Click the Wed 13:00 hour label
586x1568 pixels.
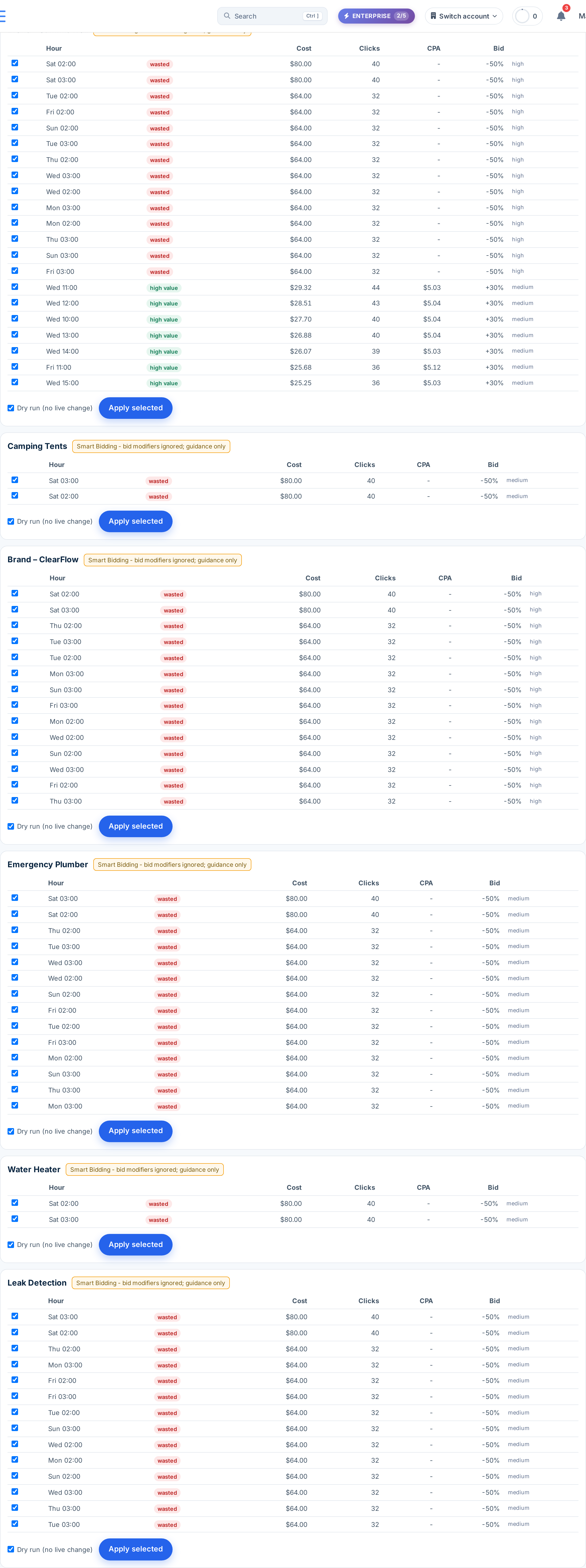pos(62,335)
